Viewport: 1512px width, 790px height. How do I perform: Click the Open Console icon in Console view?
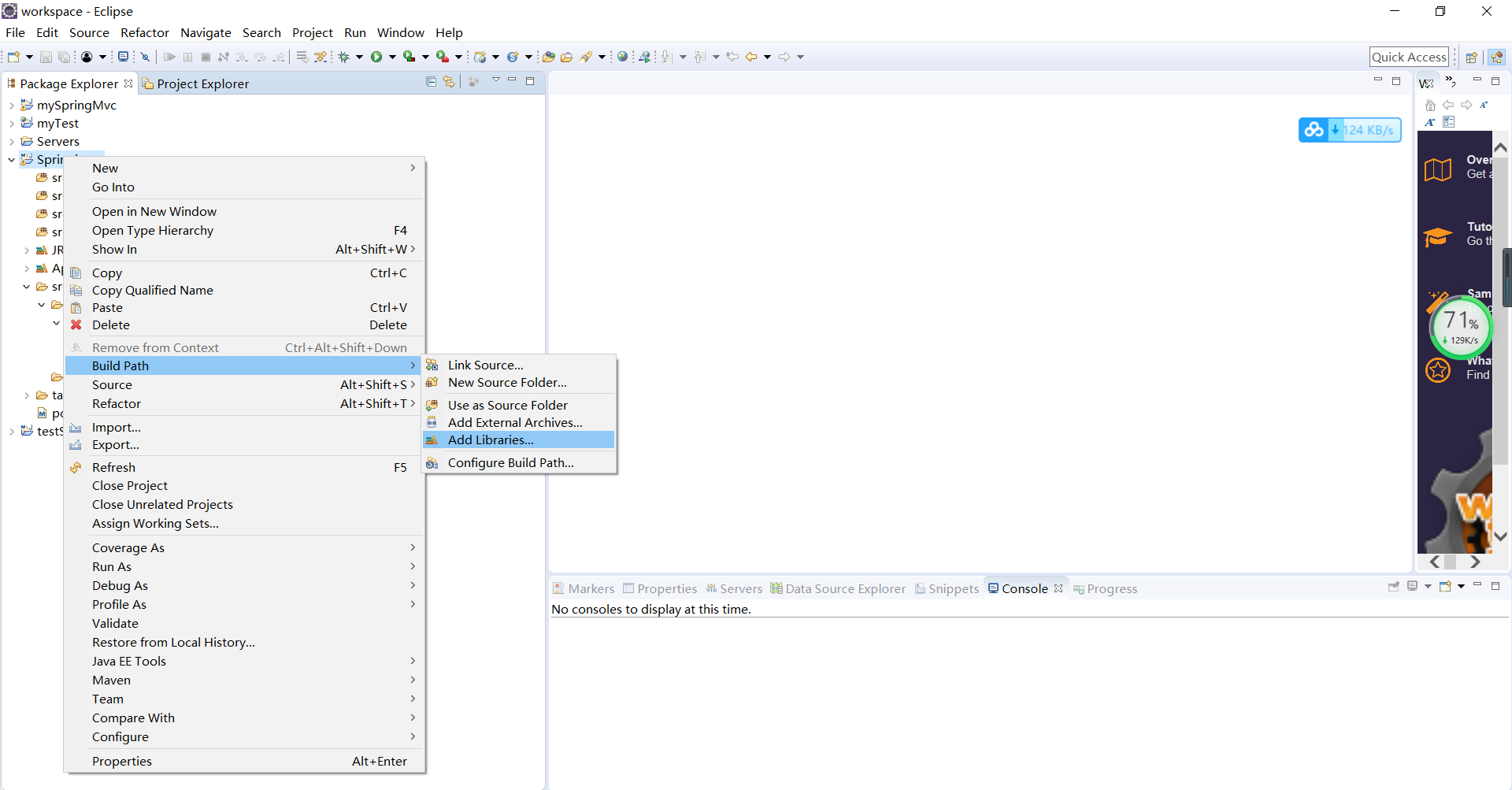(x=1446, y=586)
